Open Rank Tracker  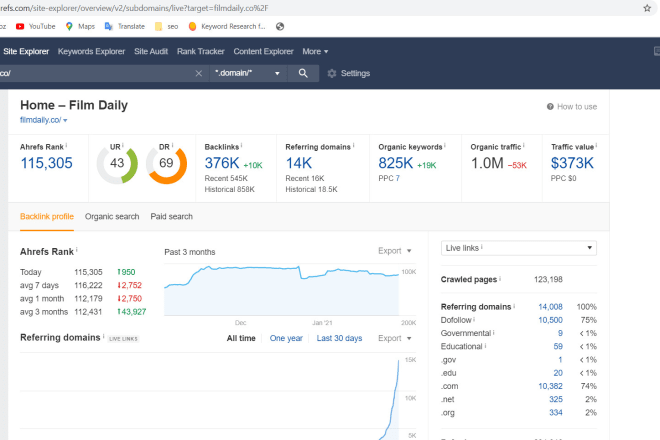(200, 51)
